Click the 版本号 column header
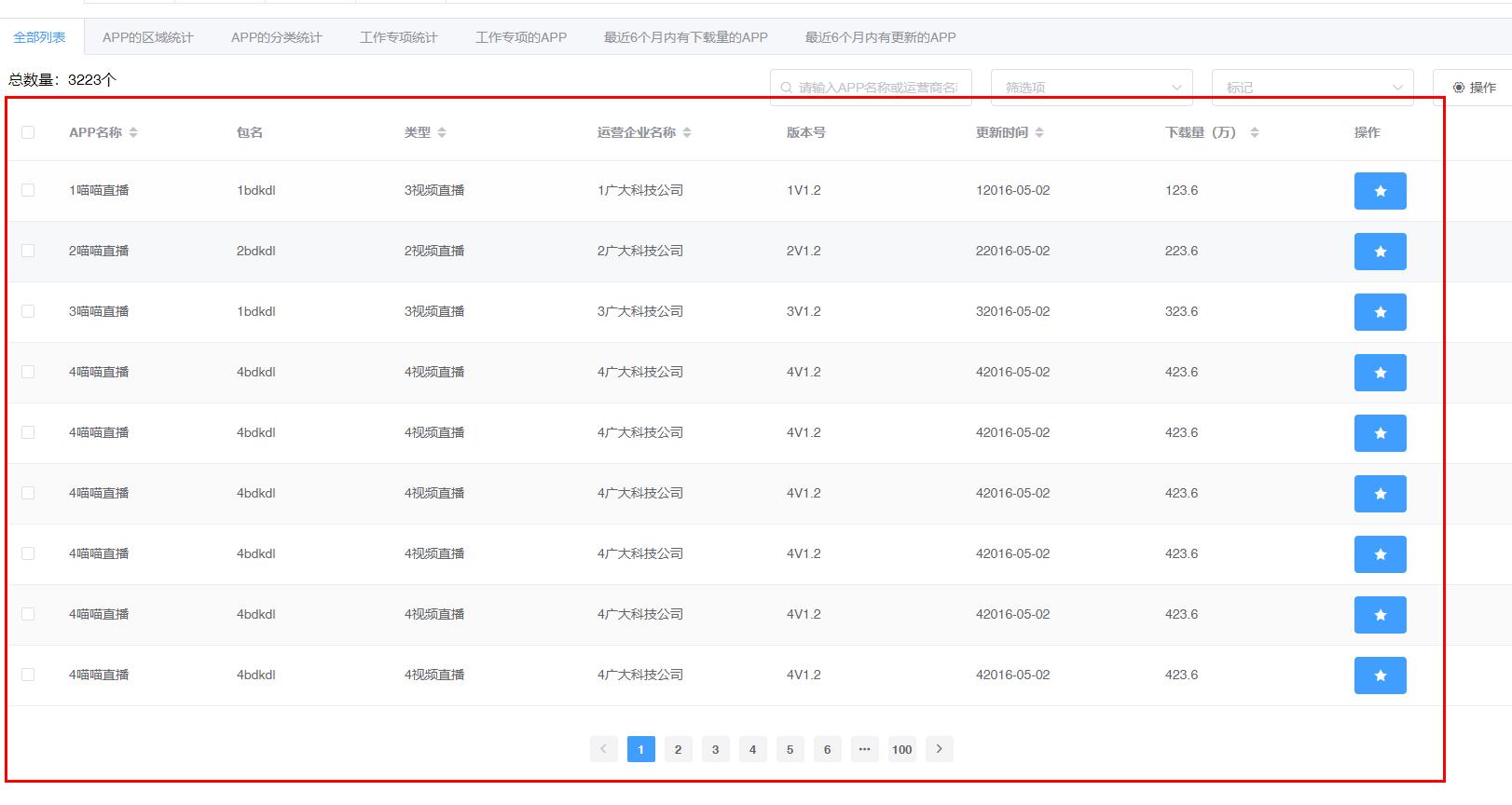Image resolution: width=1512 pixels, height=805 pixels. pos(806,132)
